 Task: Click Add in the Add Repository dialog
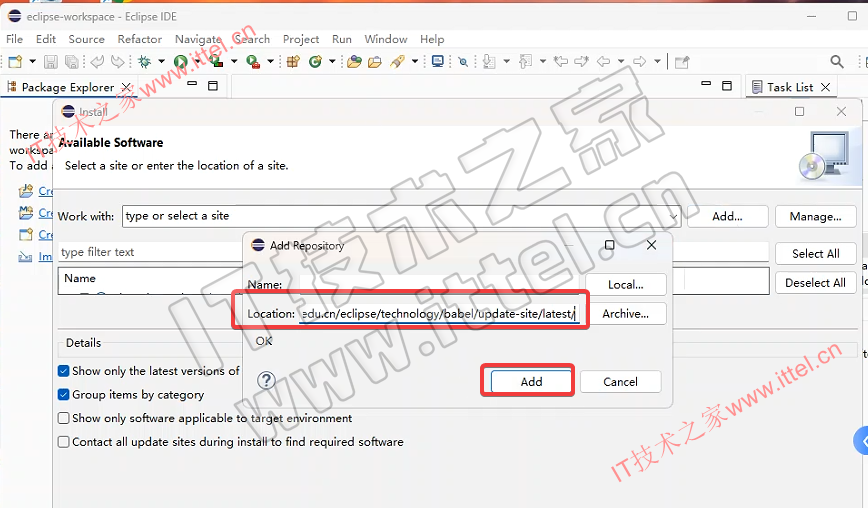tap(531, 381)
